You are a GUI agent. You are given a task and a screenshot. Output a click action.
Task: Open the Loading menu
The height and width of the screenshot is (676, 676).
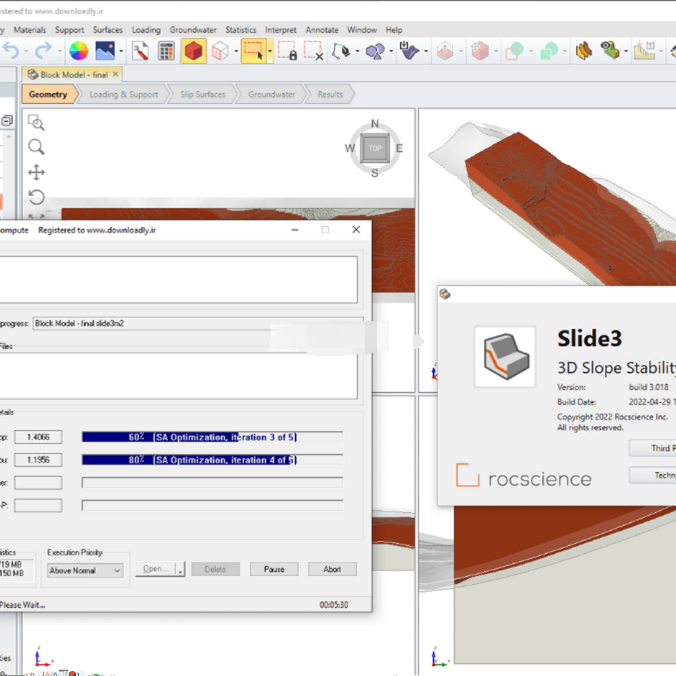point(146,30)
